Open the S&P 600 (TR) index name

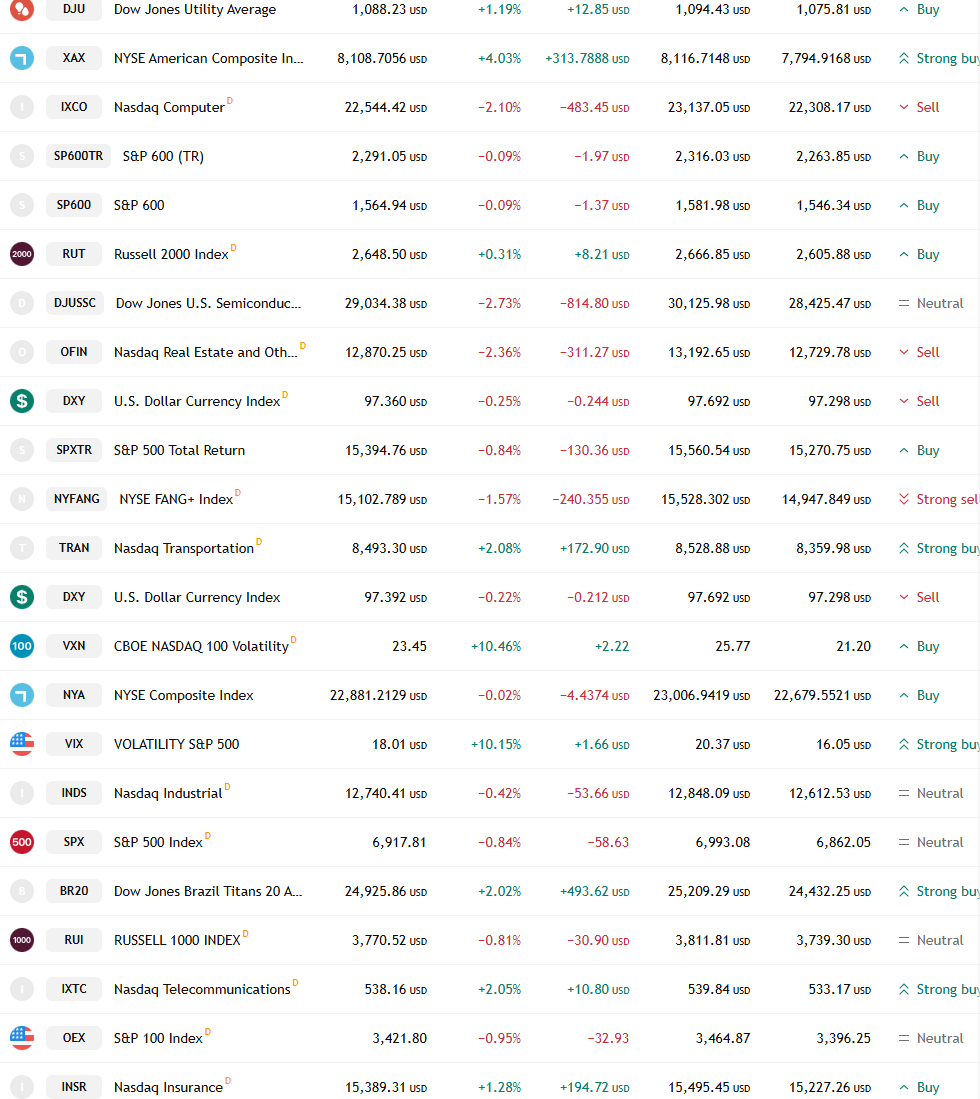163,156
